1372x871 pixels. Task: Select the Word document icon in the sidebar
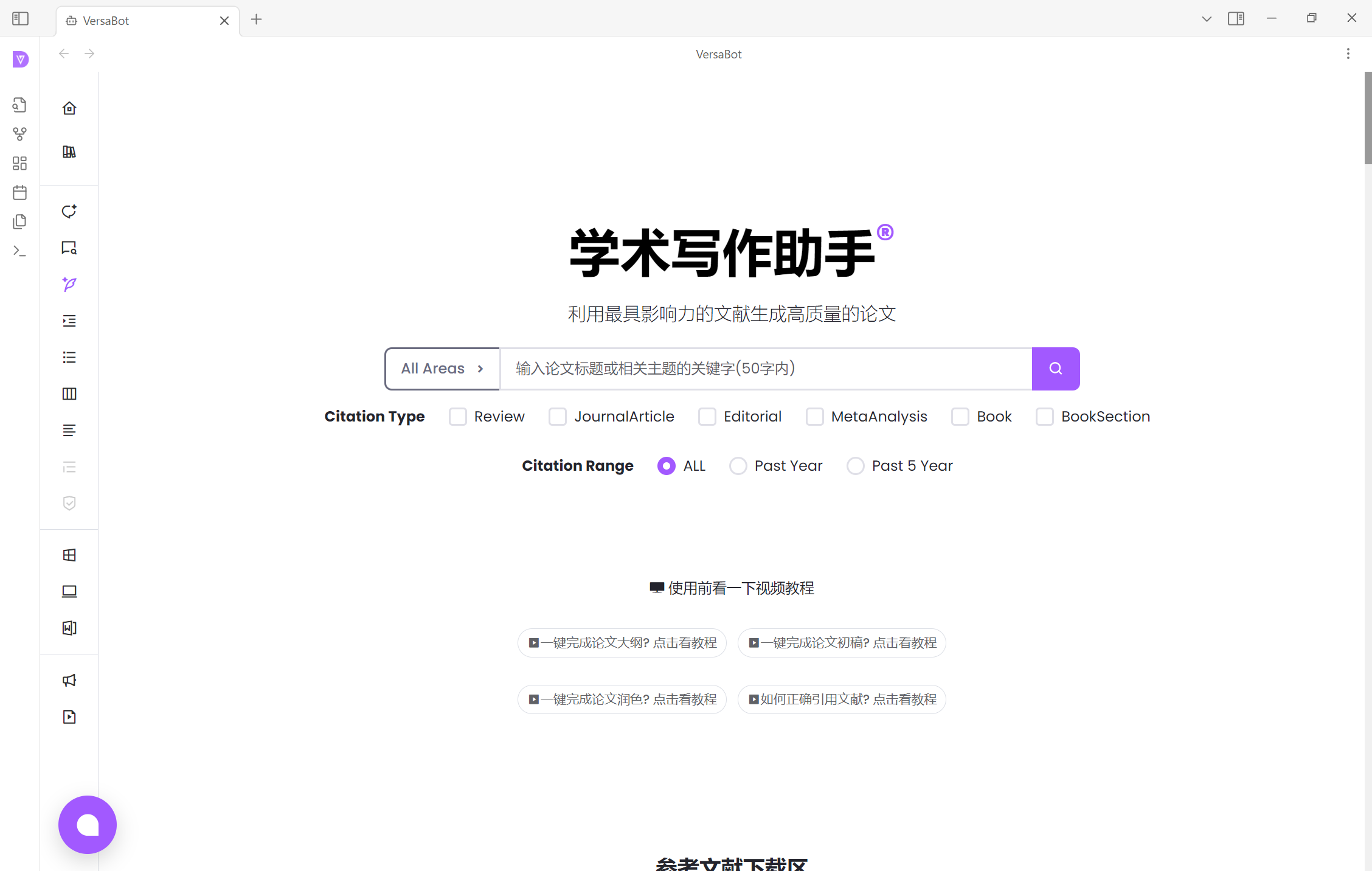pyautogui.click(x=69, y=628)
